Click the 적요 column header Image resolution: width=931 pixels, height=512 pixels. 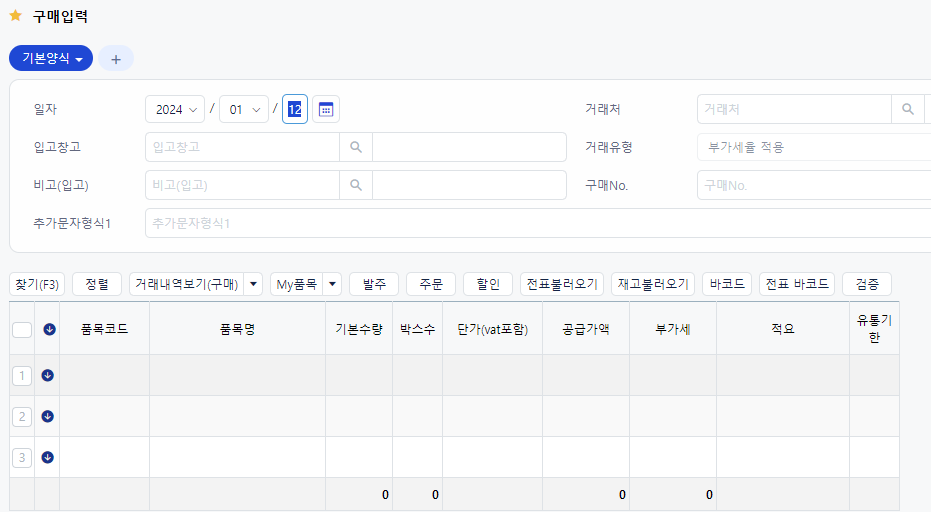click(x=783, y=329)
